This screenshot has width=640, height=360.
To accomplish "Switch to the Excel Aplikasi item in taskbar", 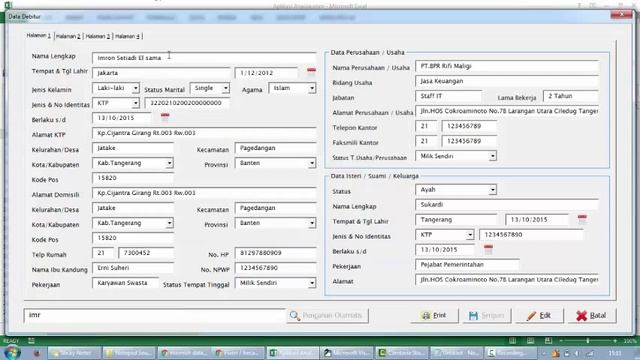I will 293,353.
